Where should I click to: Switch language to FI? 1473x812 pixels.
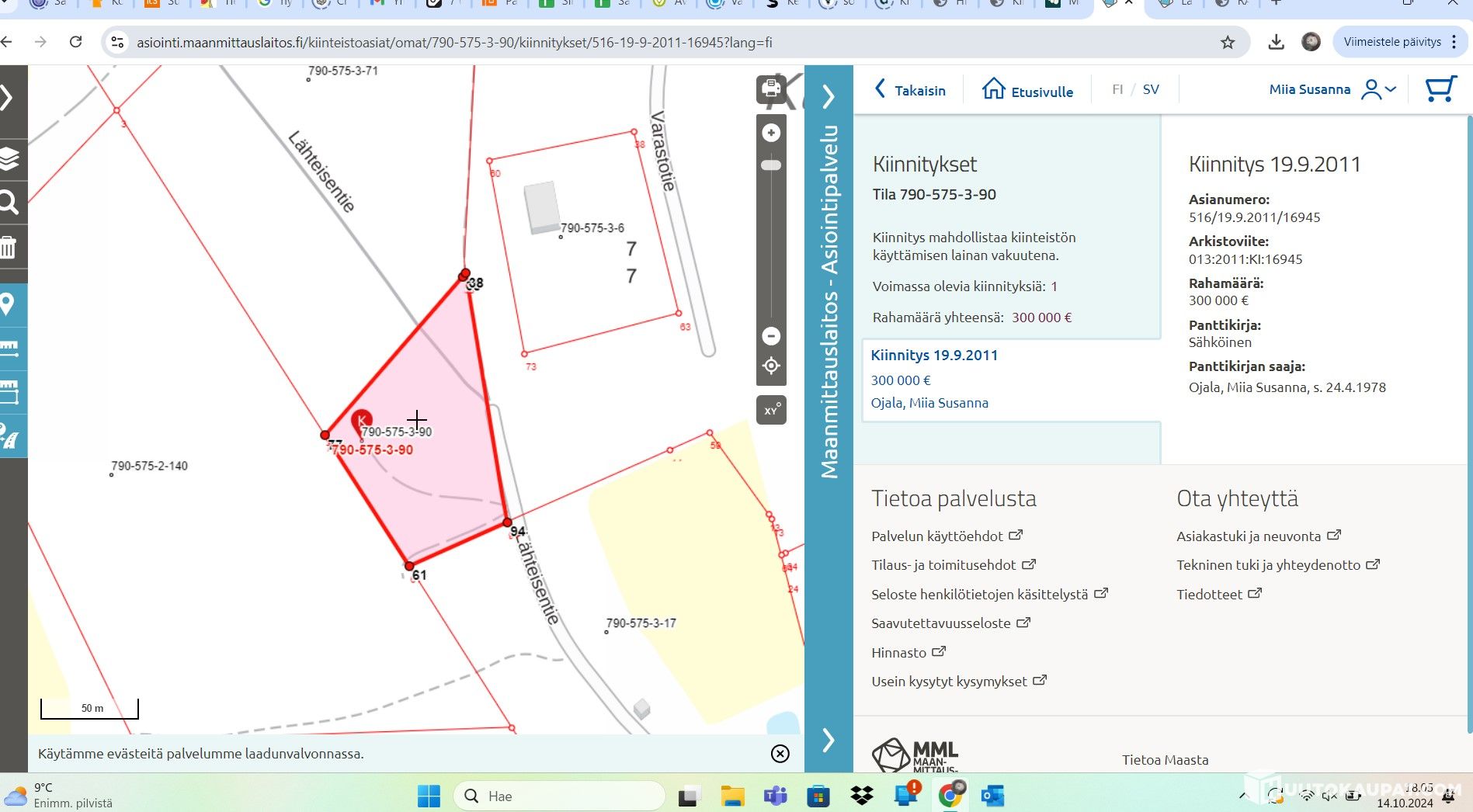click(x=1117, y=89)
